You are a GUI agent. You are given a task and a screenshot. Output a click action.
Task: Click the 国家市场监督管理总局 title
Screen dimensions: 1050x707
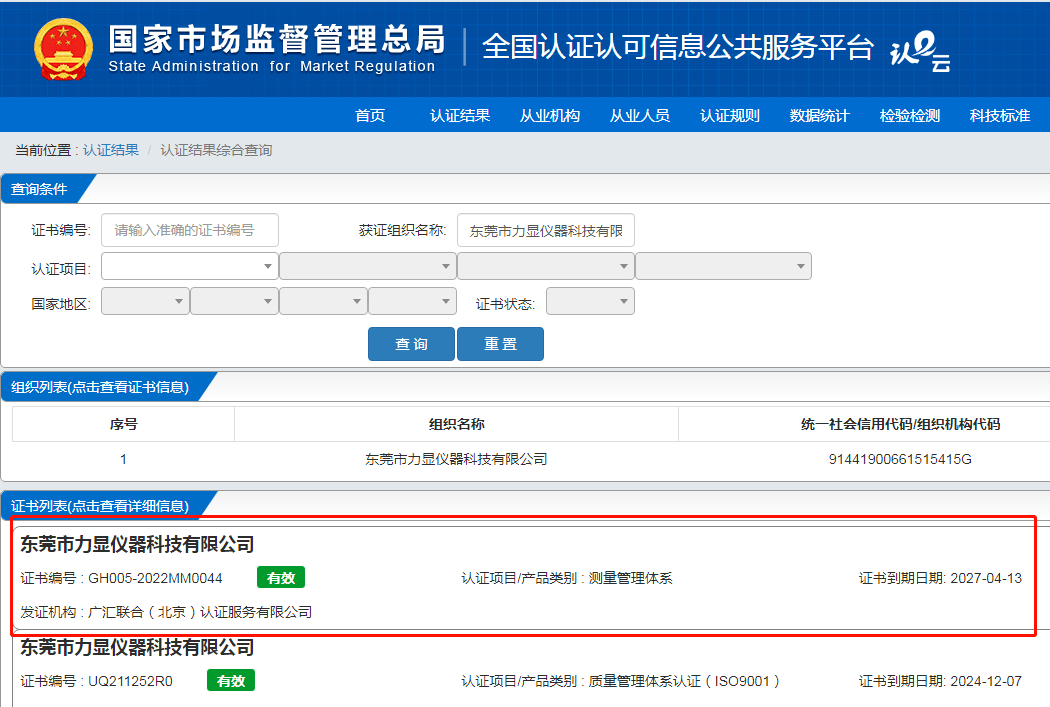click(x=277, y=40)
